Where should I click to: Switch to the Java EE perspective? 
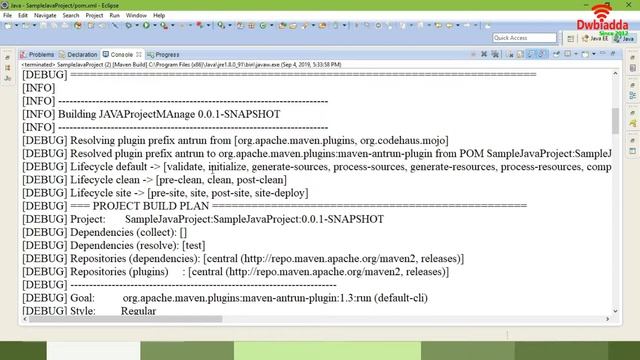point(596,38)
